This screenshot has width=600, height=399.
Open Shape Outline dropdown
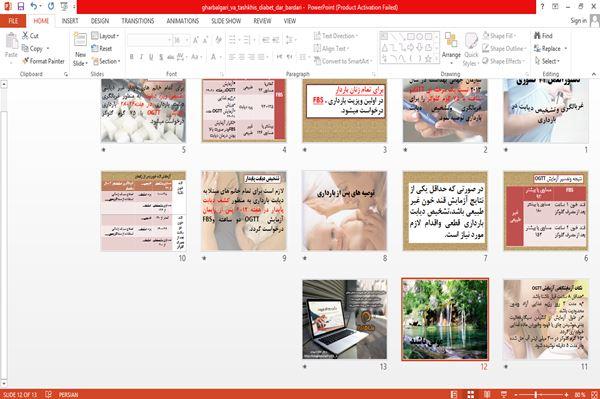coord(504,48)
